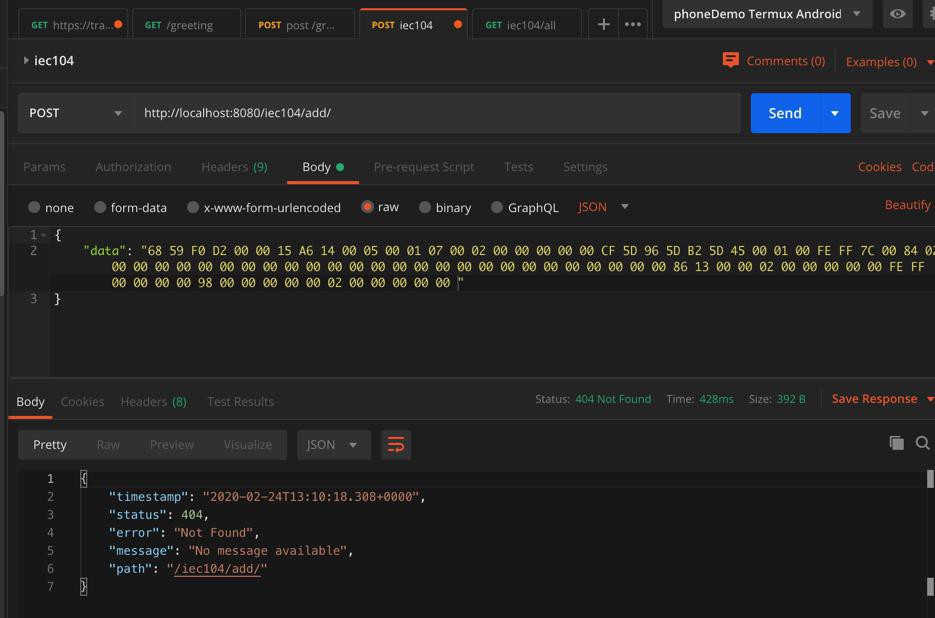Viewport: 935px width, 618px height.
Task: Open the Pre-request Script tab
Action: click(x=424, y=167)
